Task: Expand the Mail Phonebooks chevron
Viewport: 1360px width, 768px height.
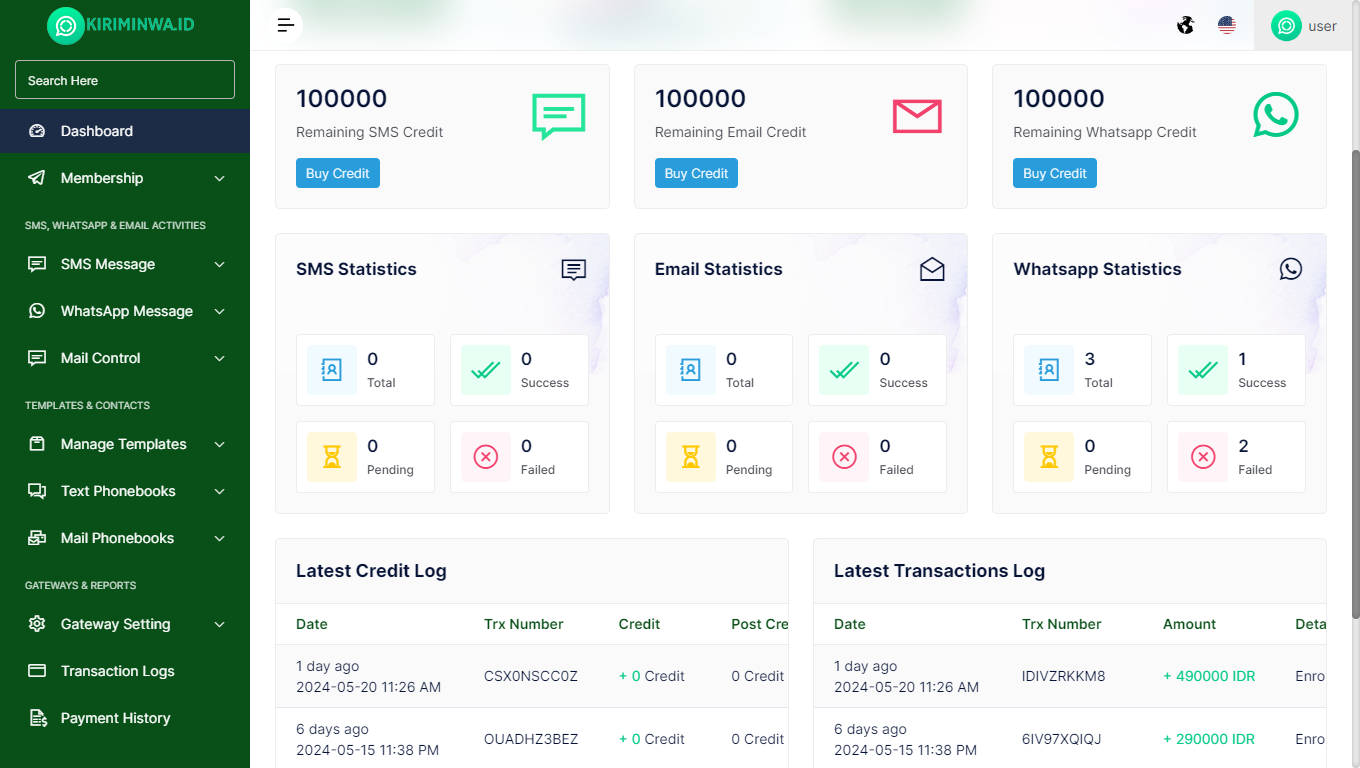Action: click(220, 538)
